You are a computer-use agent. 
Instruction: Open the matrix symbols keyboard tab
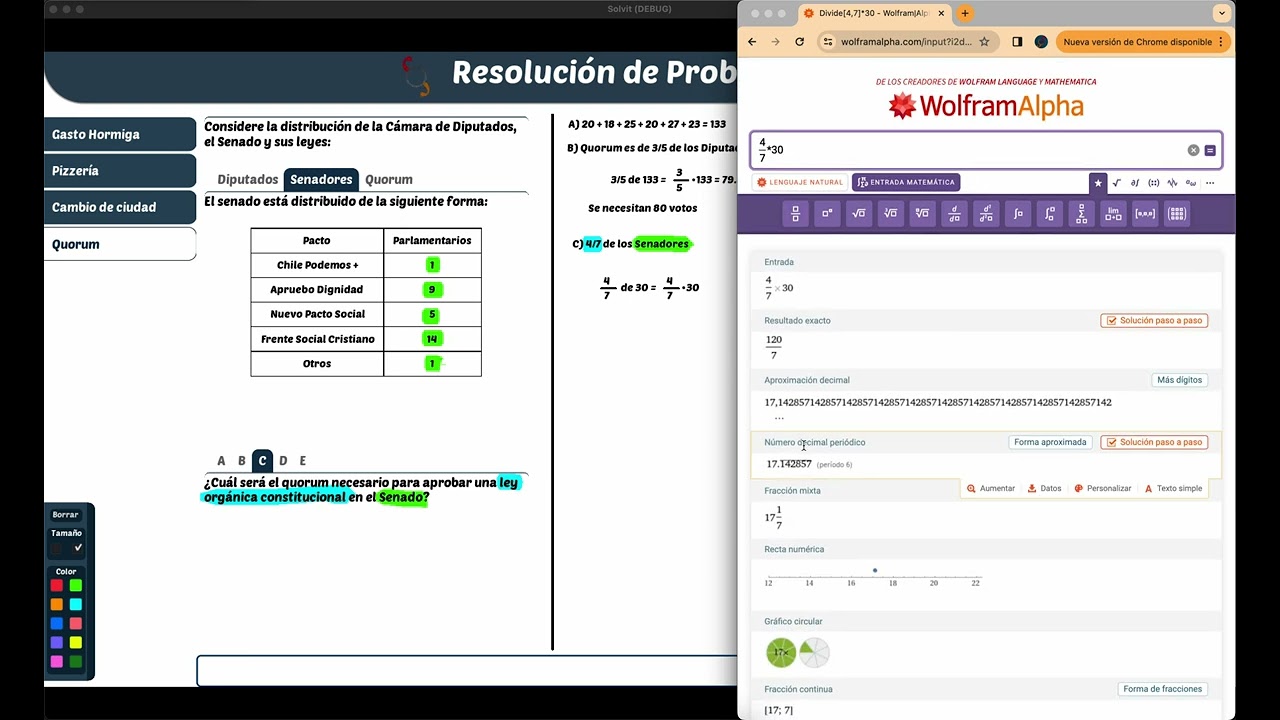click(1154, 183)
